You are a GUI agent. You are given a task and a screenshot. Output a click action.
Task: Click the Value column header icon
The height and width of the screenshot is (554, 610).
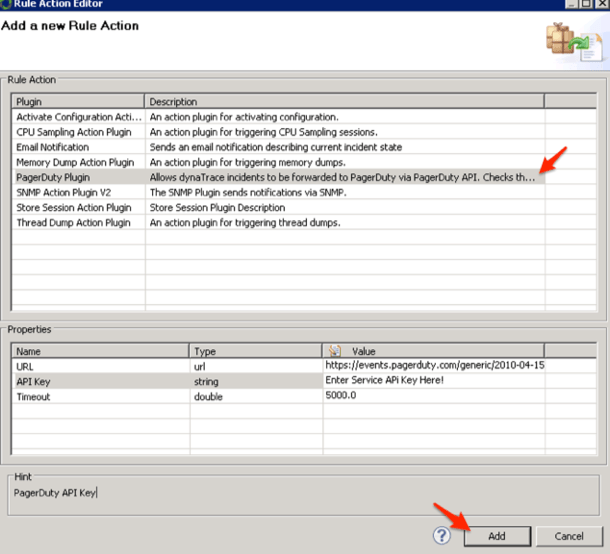(x=334, y=351)
